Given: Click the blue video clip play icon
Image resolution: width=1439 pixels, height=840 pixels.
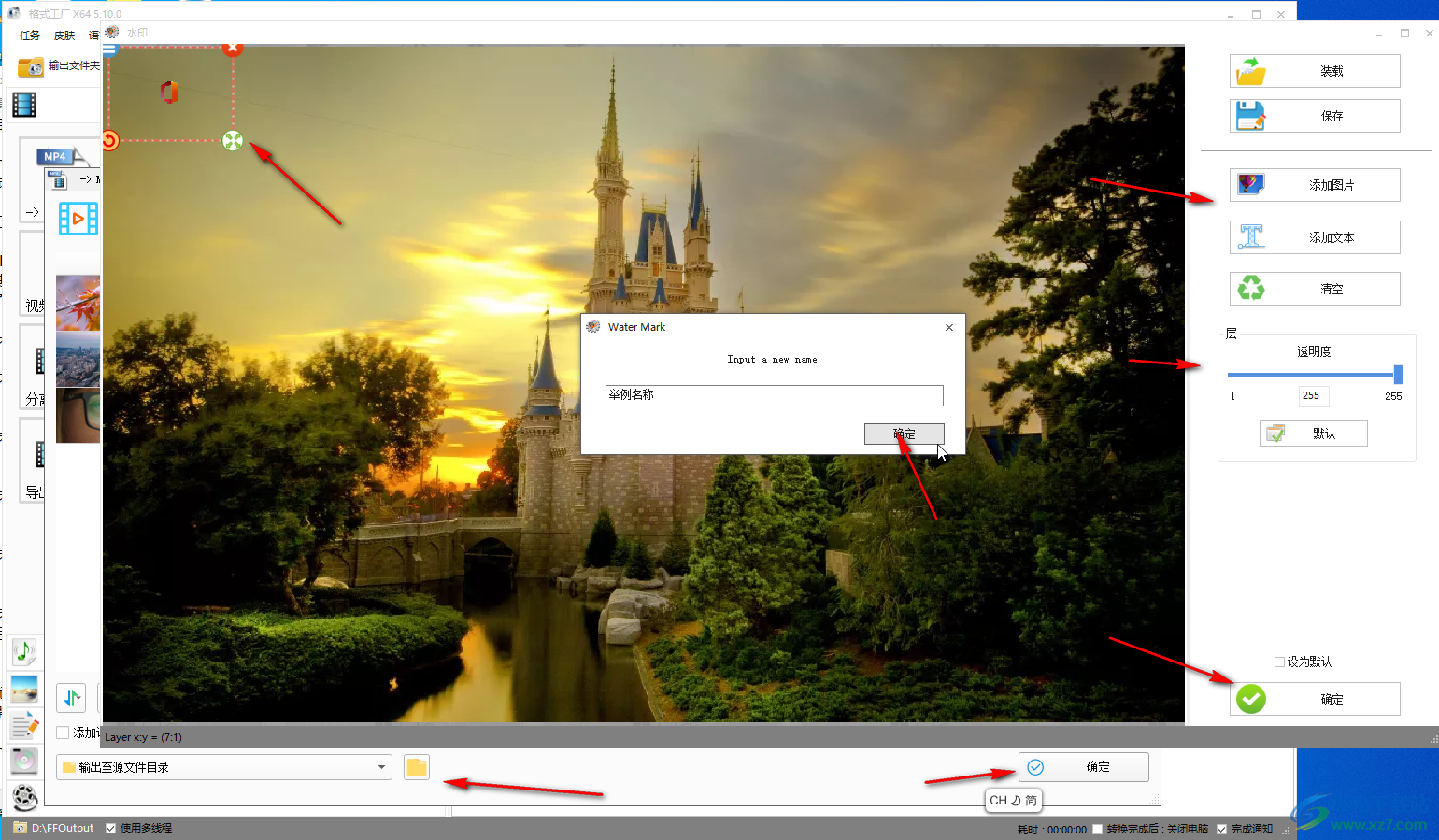Looking at the screenshot, I should point(78,219).
